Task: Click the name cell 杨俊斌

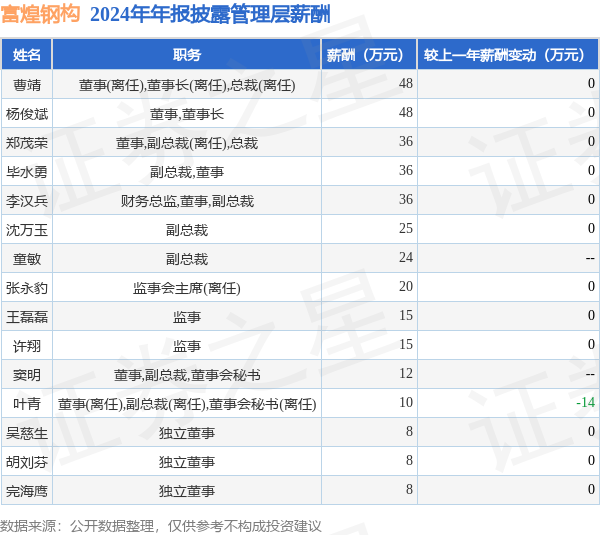Action: coord(27,114)
